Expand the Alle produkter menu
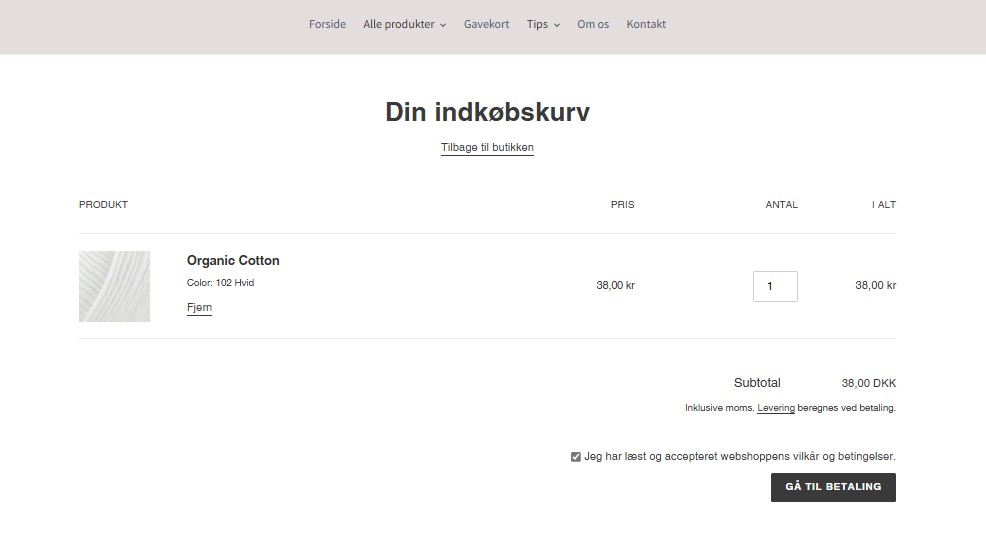The image size is (986, 533). coord(399,24)
